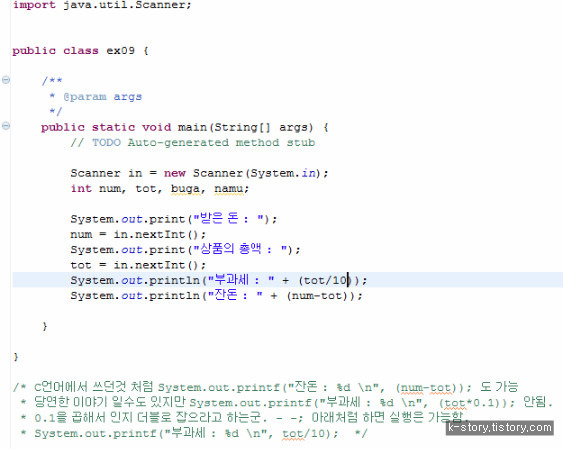This screenshot has width=563, height=449.
Task: Click the underlined variable buga
Action: click(x=185, y=189)
